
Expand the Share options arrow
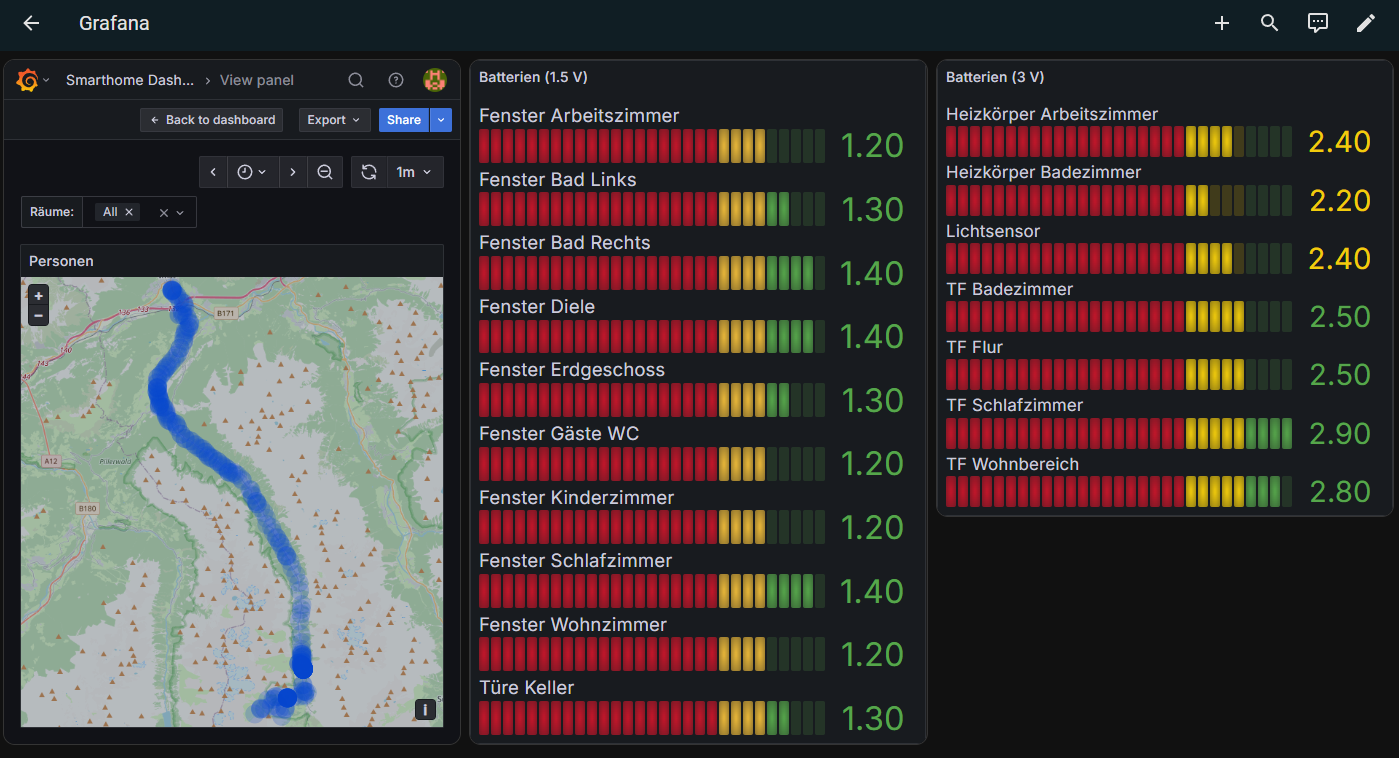tap(441, 120)
